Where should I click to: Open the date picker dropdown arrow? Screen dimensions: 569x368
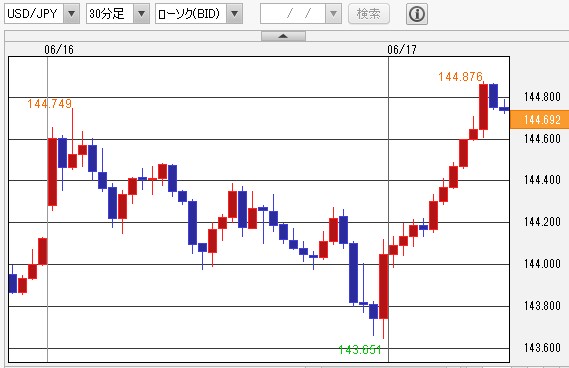click(333, 14)
